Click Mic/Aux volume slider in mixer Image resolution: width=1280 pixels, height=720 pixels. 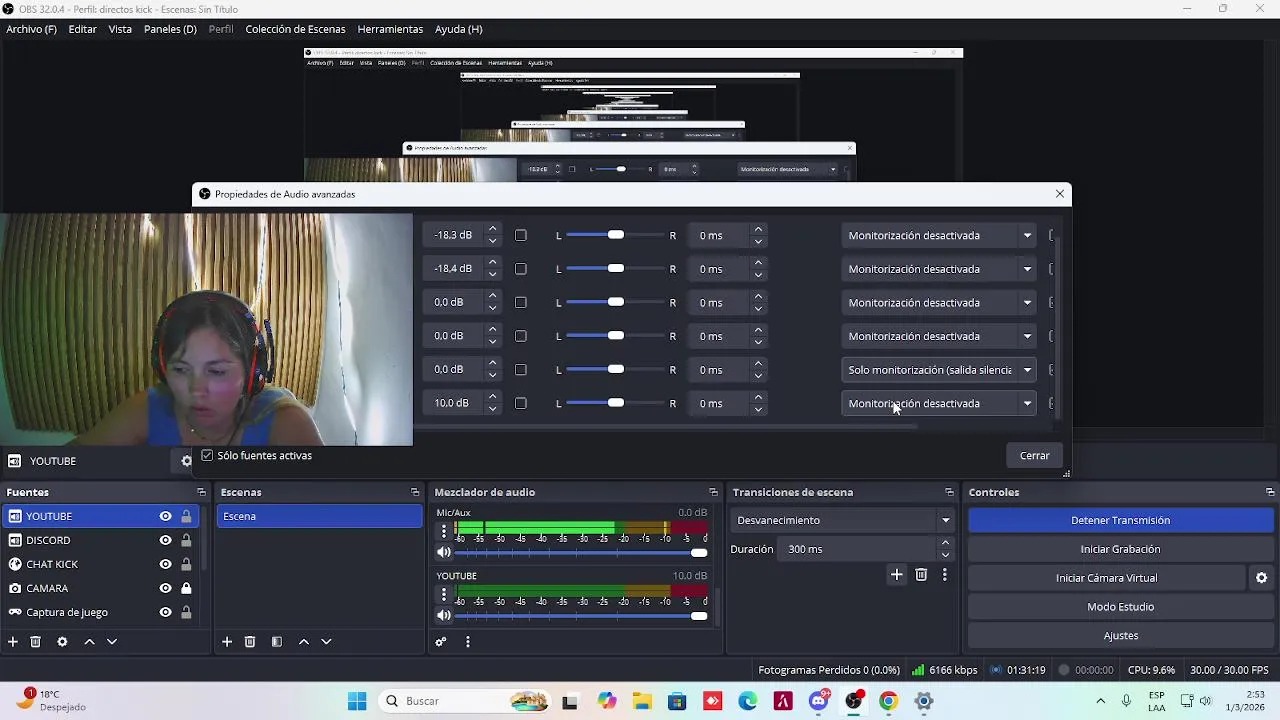(x=581, y=552)
